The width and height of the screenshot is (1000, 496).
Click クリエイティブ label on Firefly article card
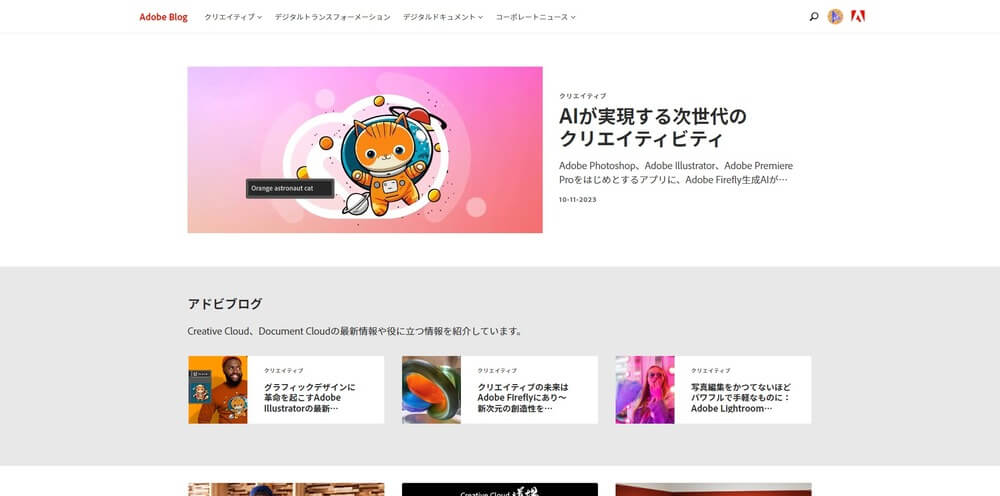click(497, 370)
